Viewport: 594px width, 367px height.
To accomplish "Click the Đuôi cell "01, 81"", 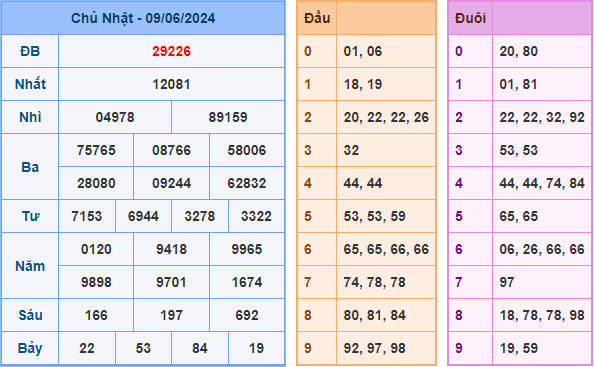I will point(542,84).
